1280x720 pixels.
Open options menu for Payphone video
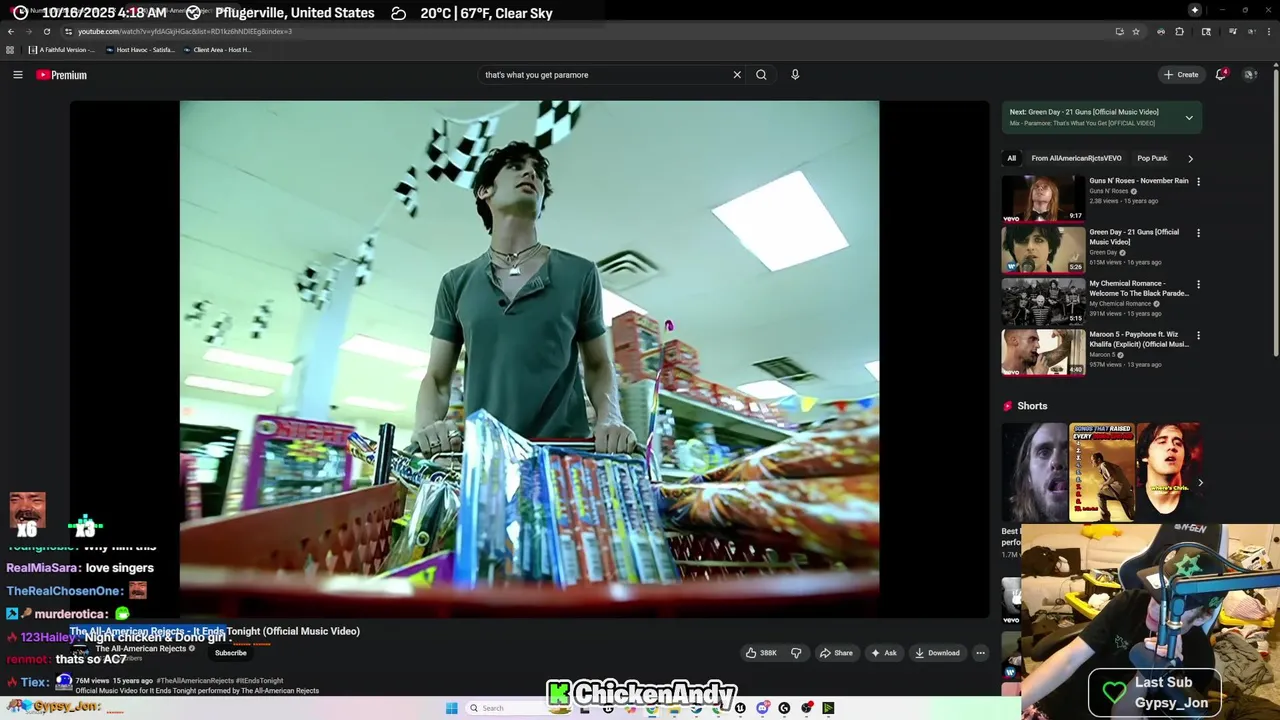1198,335
